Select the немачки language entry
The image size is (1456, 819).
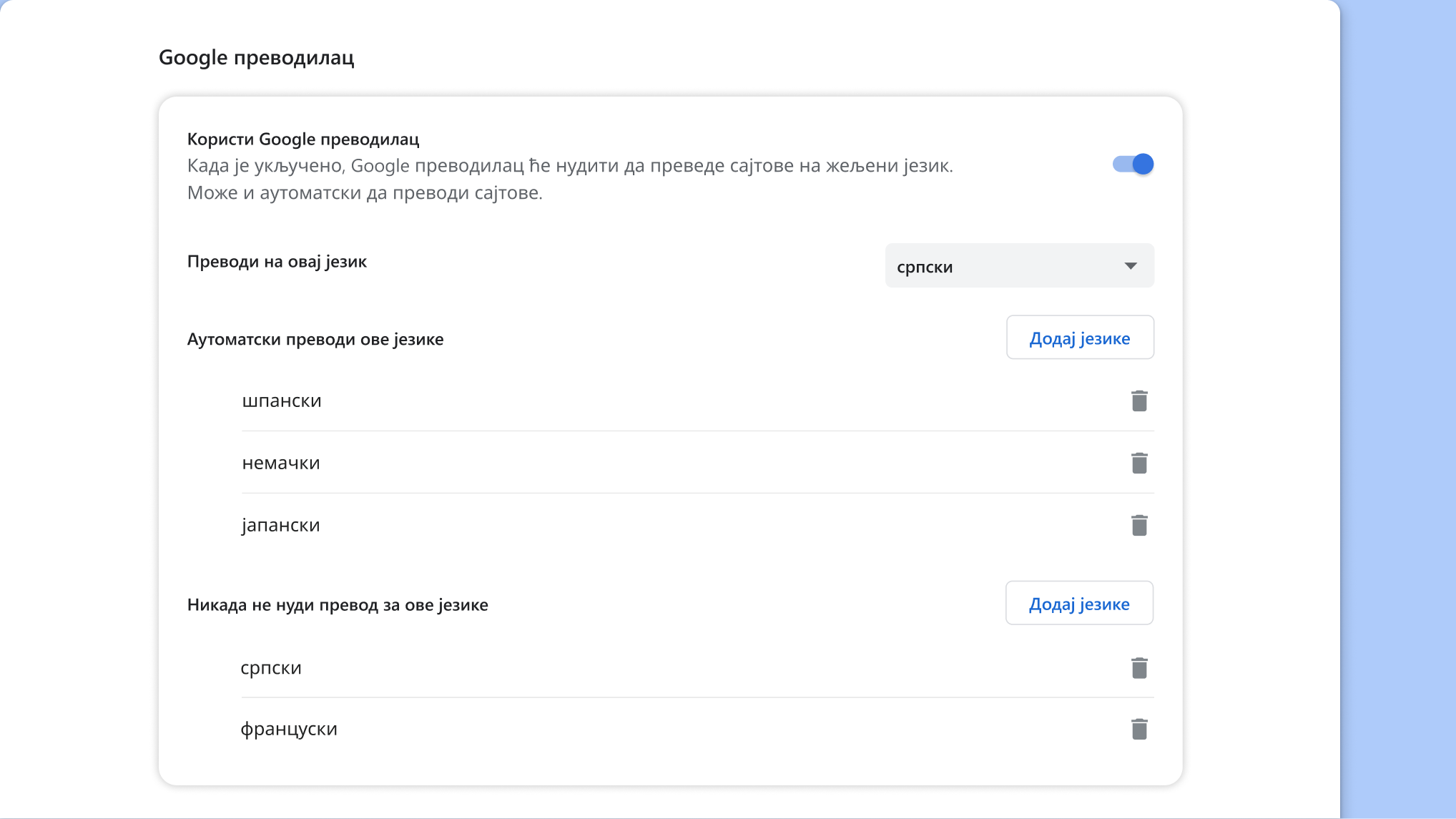[x=281, y=464]
